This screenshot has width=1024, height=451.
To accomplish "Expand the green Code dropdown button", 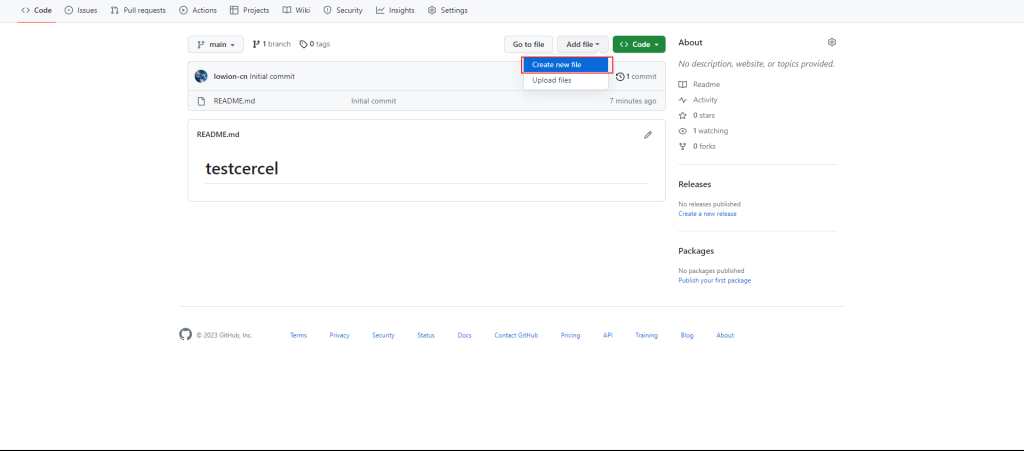I will click(639, 44).
